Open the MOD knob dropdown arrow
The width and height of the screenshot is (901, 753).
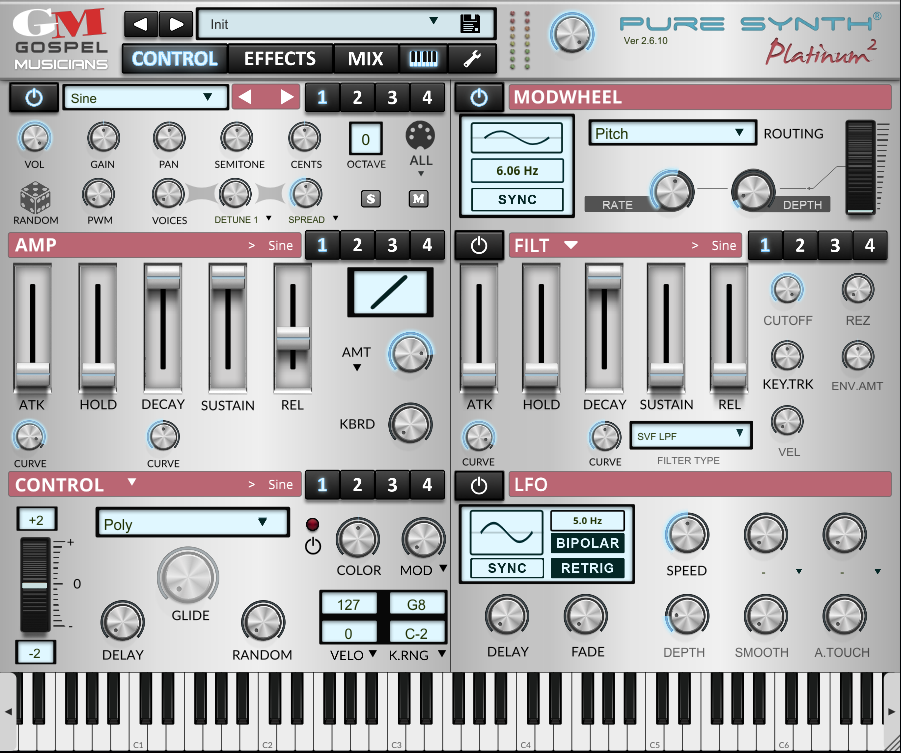click(443, 569)
